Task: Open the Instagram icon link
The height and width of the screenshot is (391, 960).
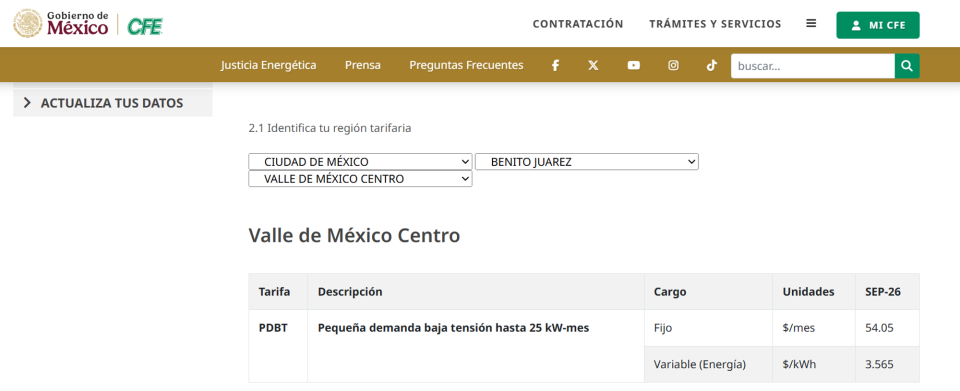Action: [x=673, y=65]
